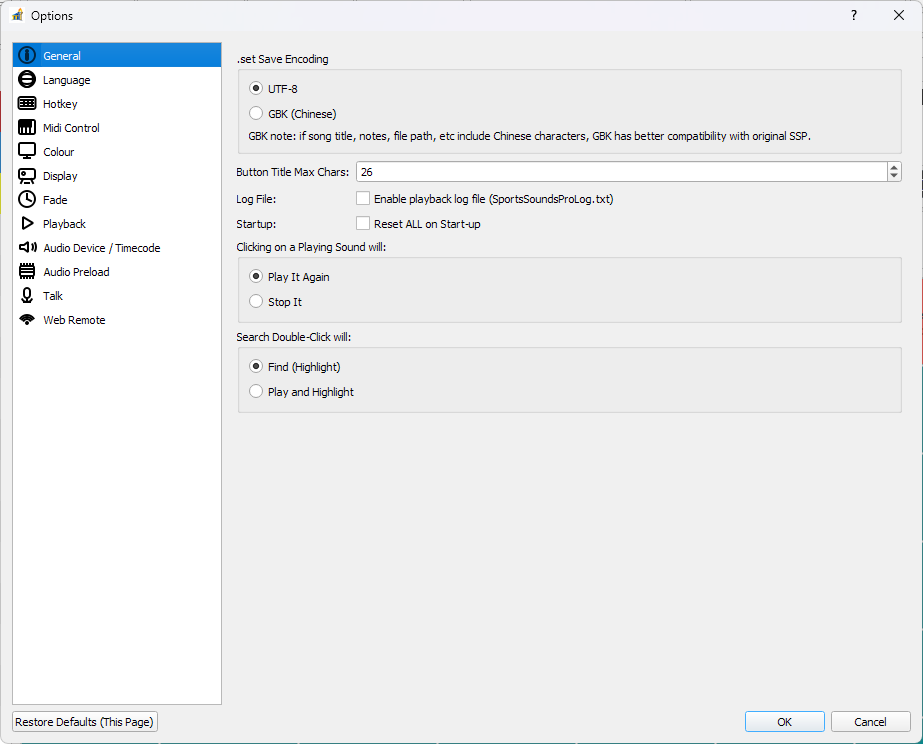Select the Web Remote wifi icon
This screenshot has height=744, width=923.
(28, 319)
